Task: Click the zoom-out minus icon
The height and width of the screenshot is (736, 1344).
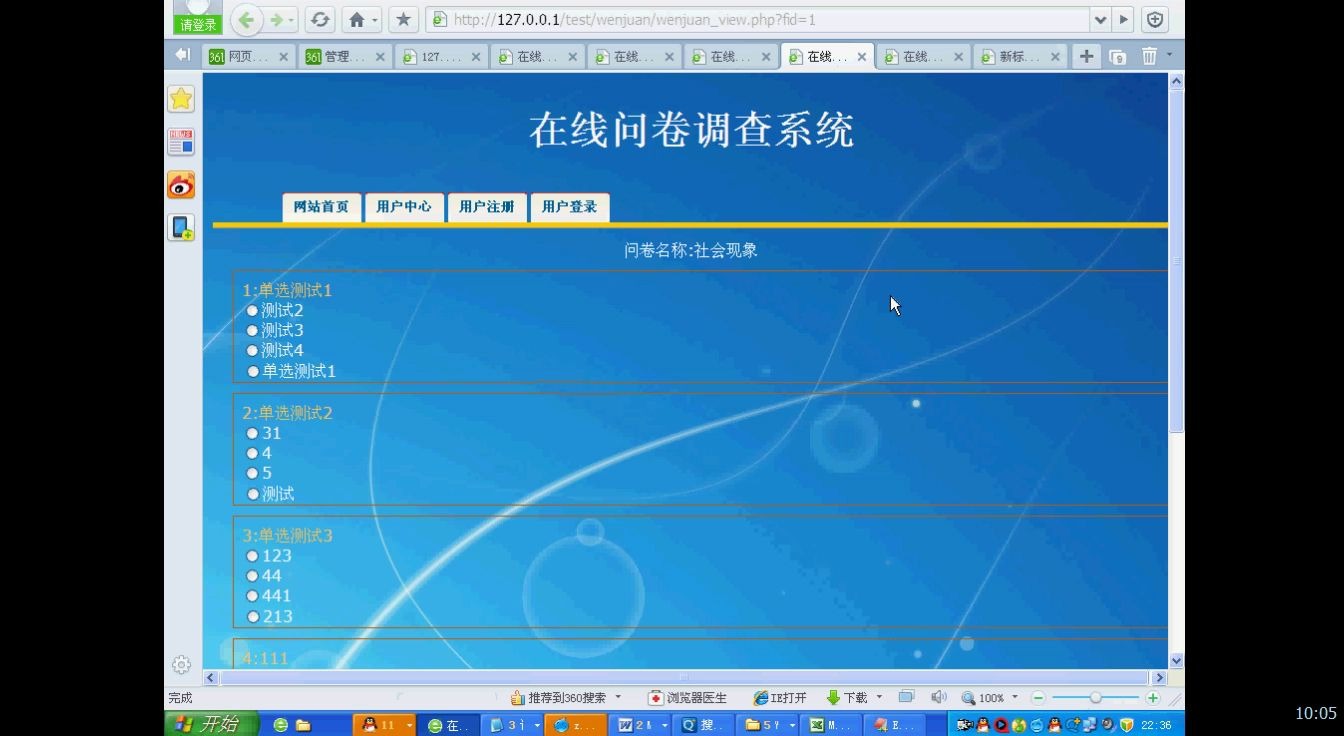Action: coord(1038,698)
